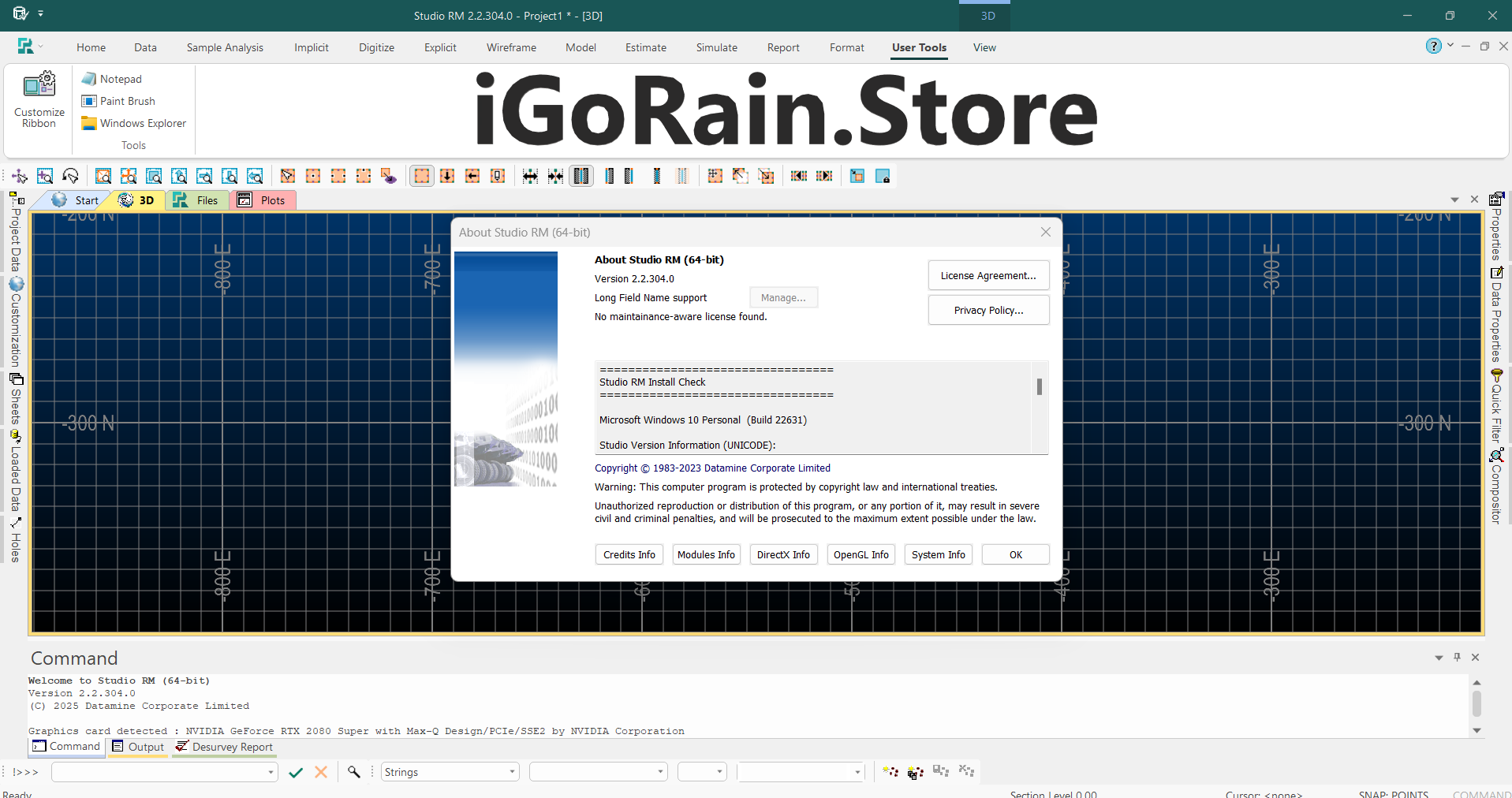
Task: Expand the Command panel dropdown arrow
Action: (1437, 658)
